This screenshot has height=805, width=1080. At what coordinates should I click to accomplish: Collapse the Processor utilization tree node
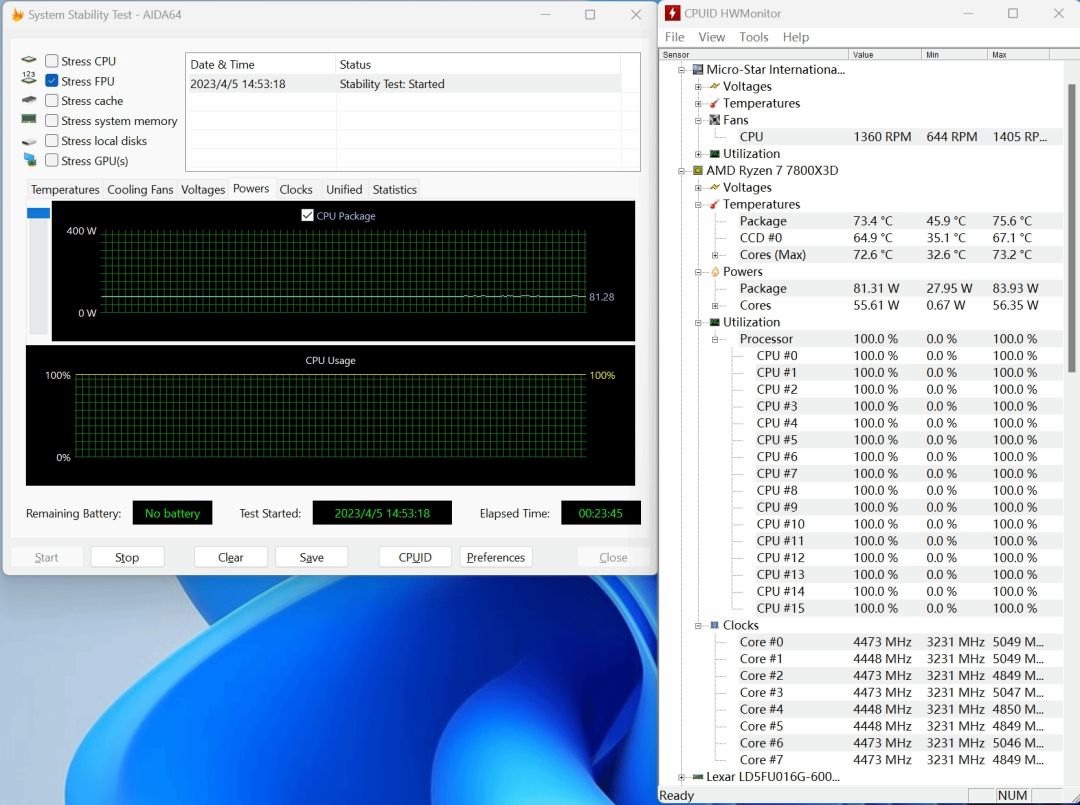coord(716,339)
